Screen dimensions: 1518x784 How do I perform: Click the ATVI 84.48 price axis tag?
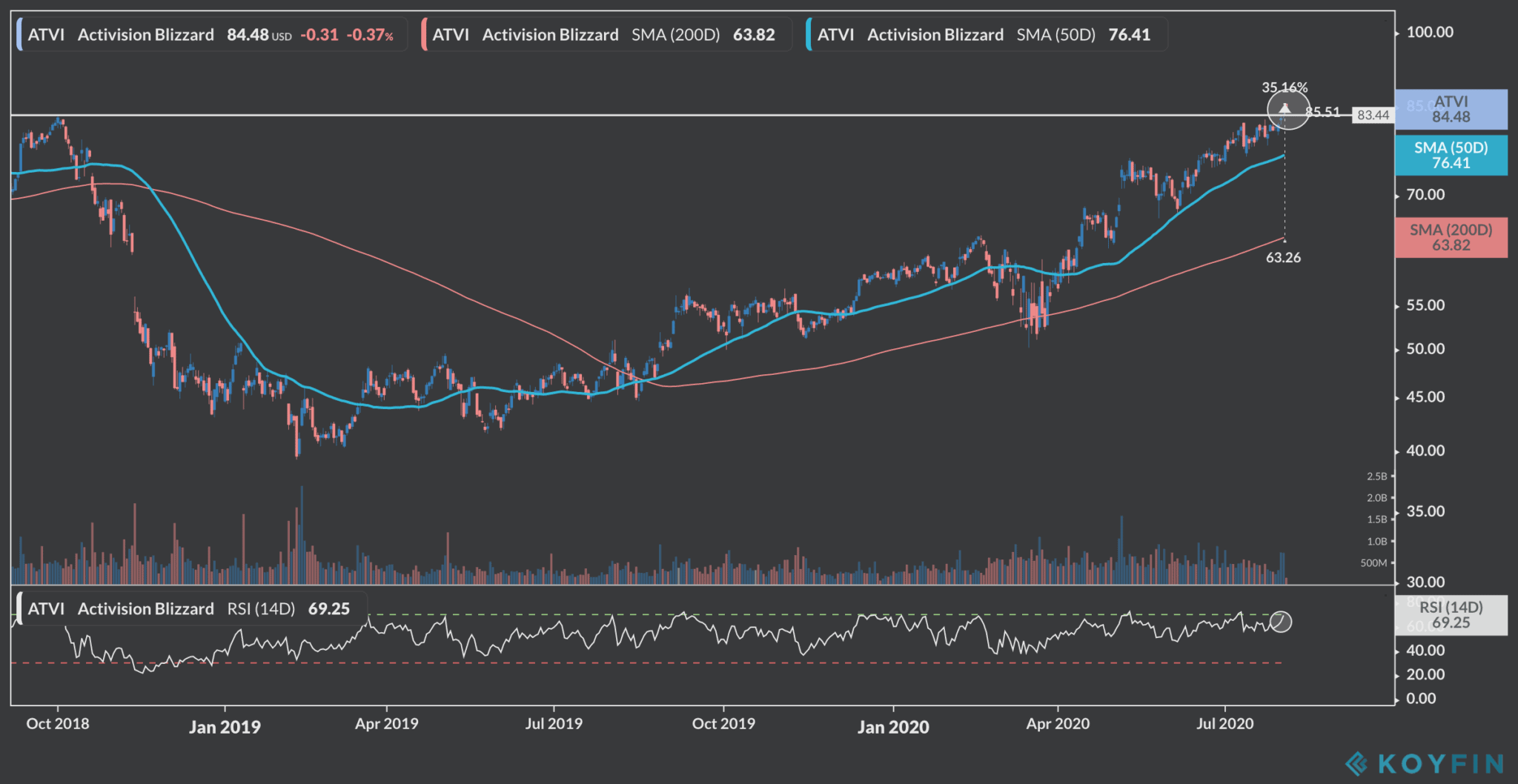tap(1451, 110)
